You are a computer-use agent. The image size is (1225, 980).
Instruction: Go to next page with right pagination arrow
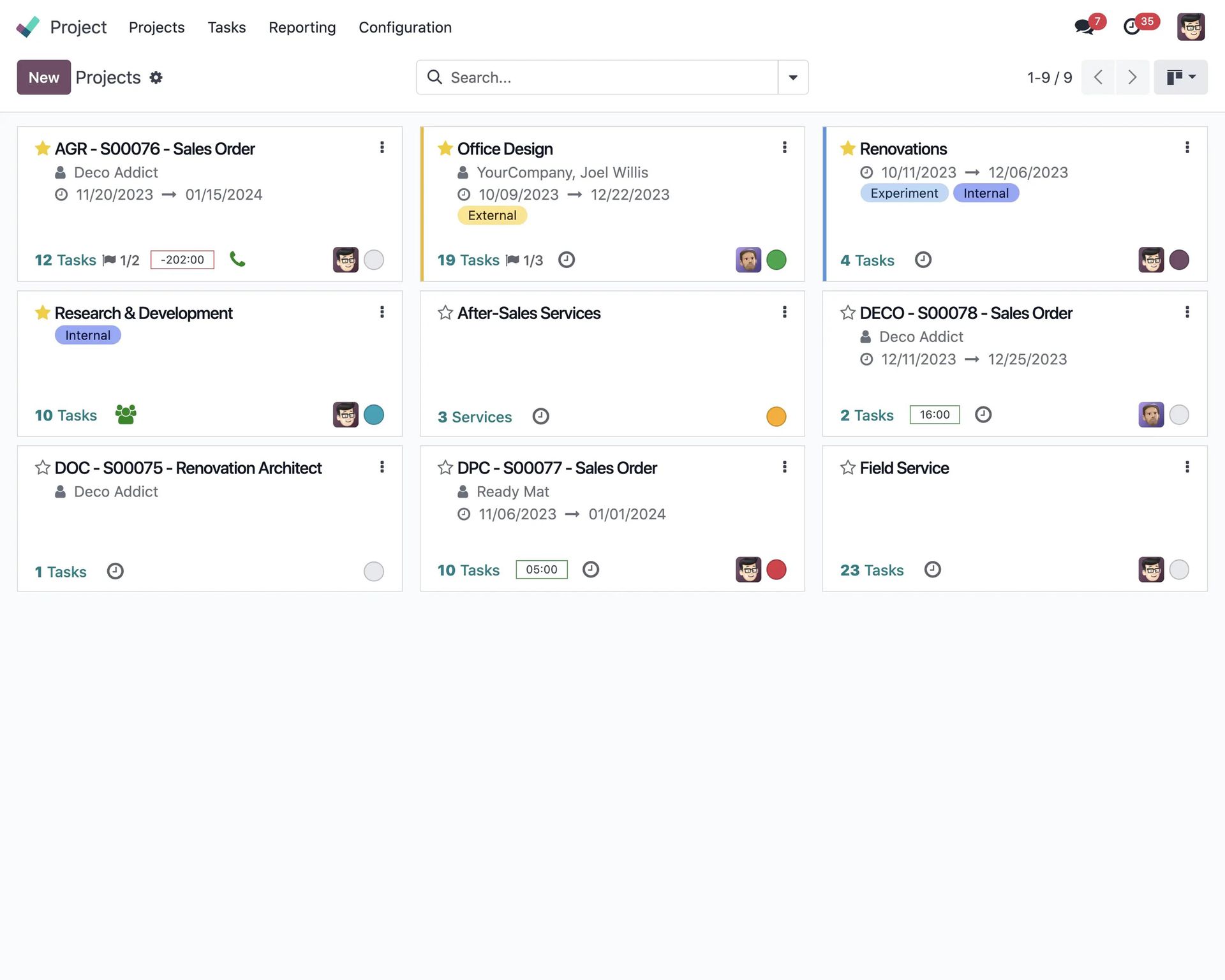tap(1132, 77)
